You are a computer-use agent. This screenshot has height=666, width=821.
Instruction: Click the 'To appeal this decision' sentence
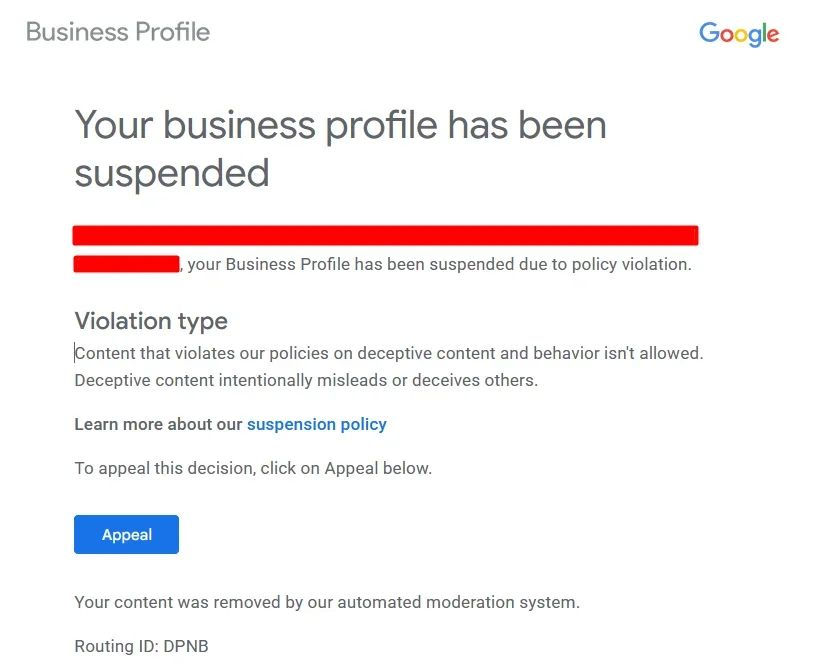point(253,468)
